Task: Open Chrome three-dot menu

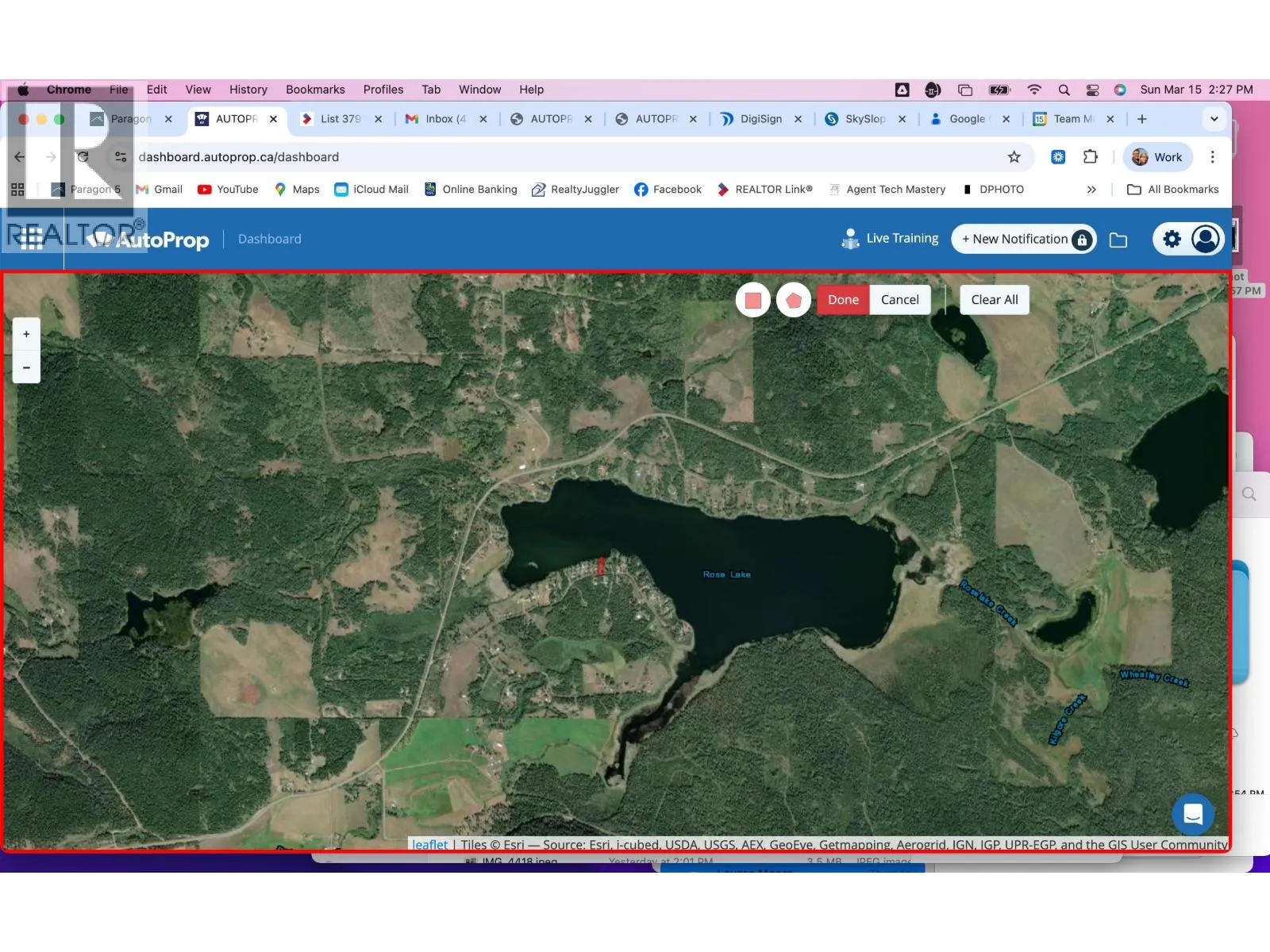Action: (x=1212, y=157)
